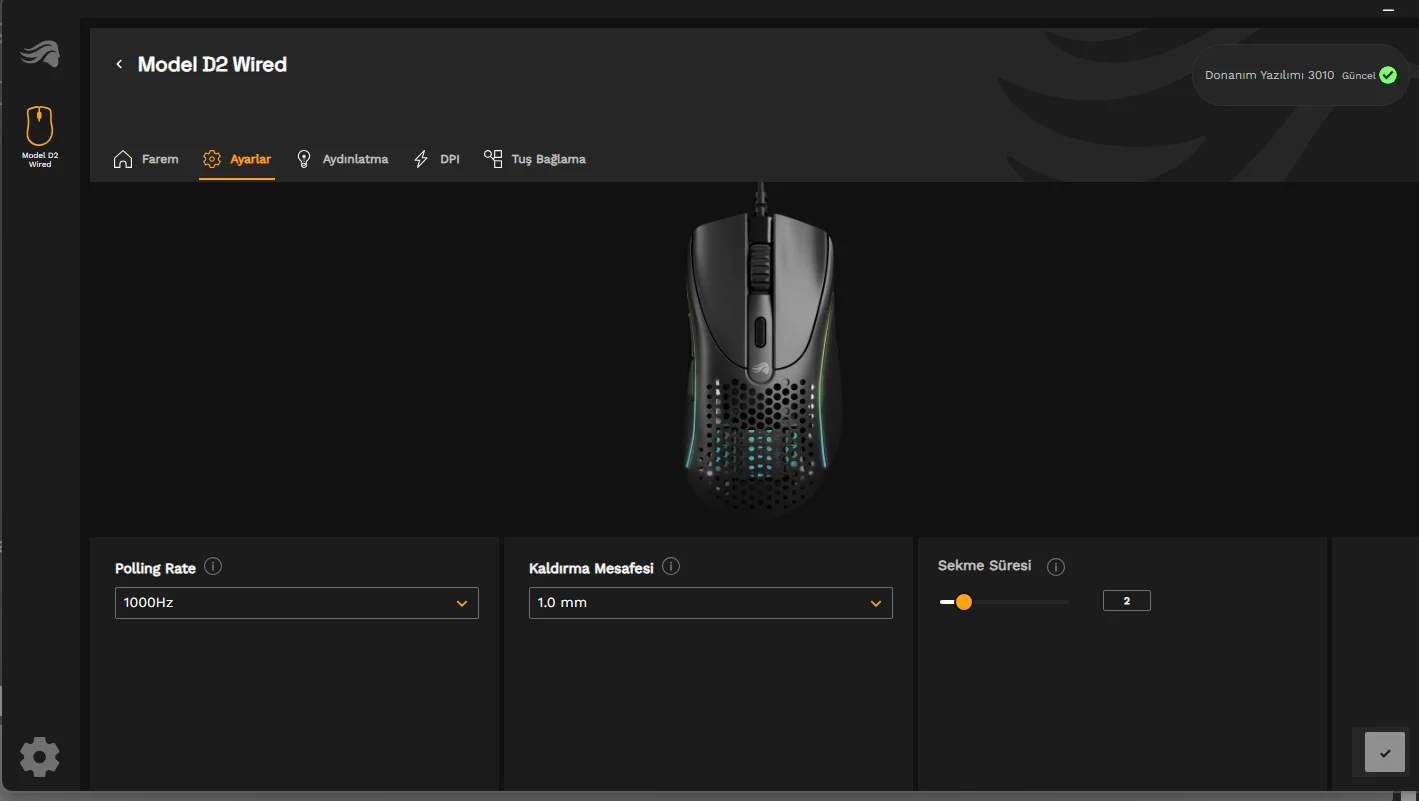Open the Tuş Bağlama tab
The height and width of the screenshot is (801, 1419).
point(535,159)
